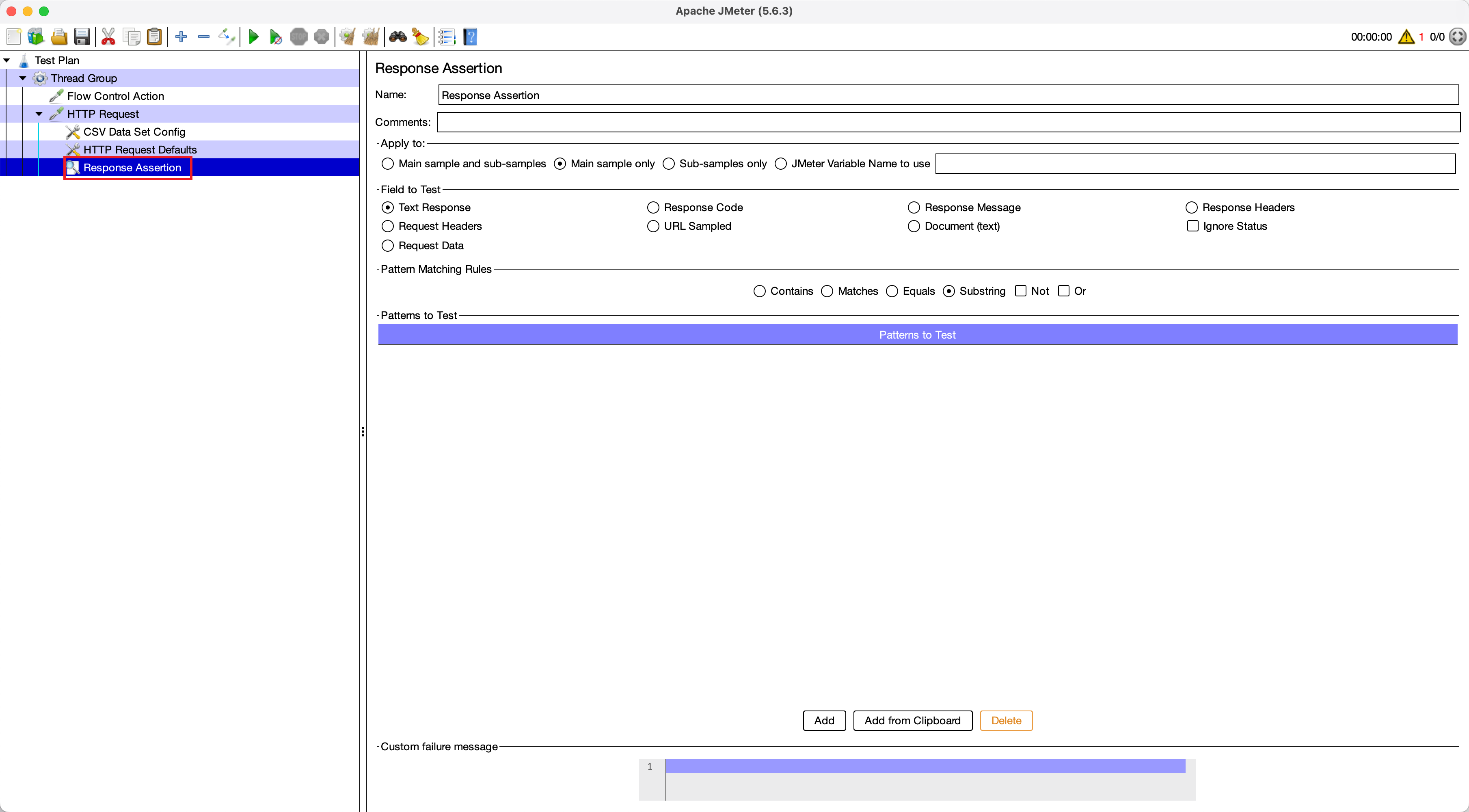The image size is (1469, 812).
Task: Select JMeter Variable Name to use radio
Action: [x=781, y=164]
